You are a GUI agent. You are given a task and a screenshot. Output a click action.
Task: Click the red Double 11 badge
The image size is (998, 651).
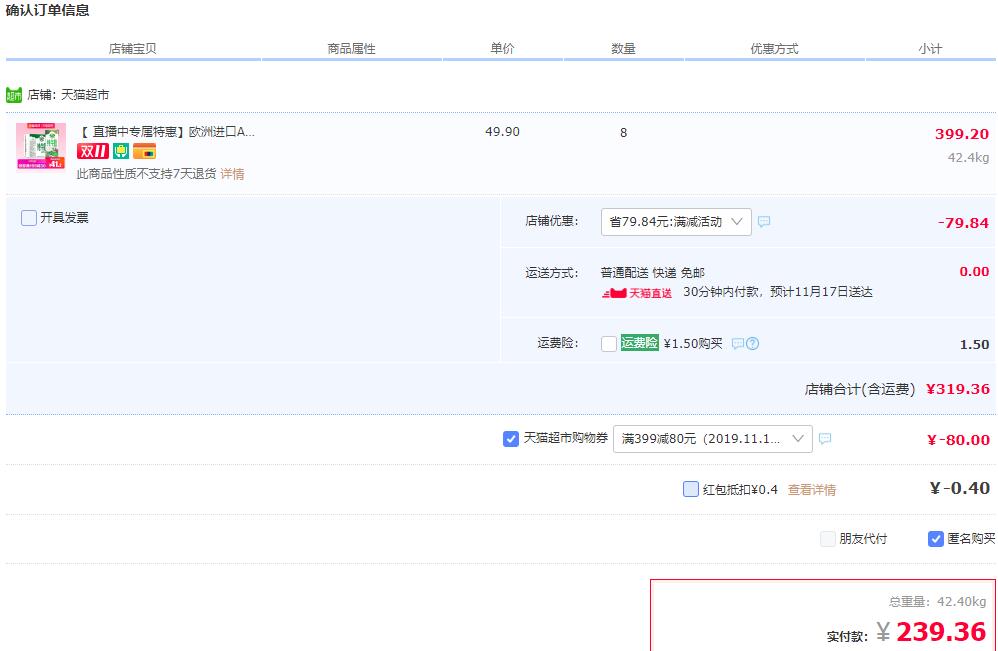click(93, 151)
